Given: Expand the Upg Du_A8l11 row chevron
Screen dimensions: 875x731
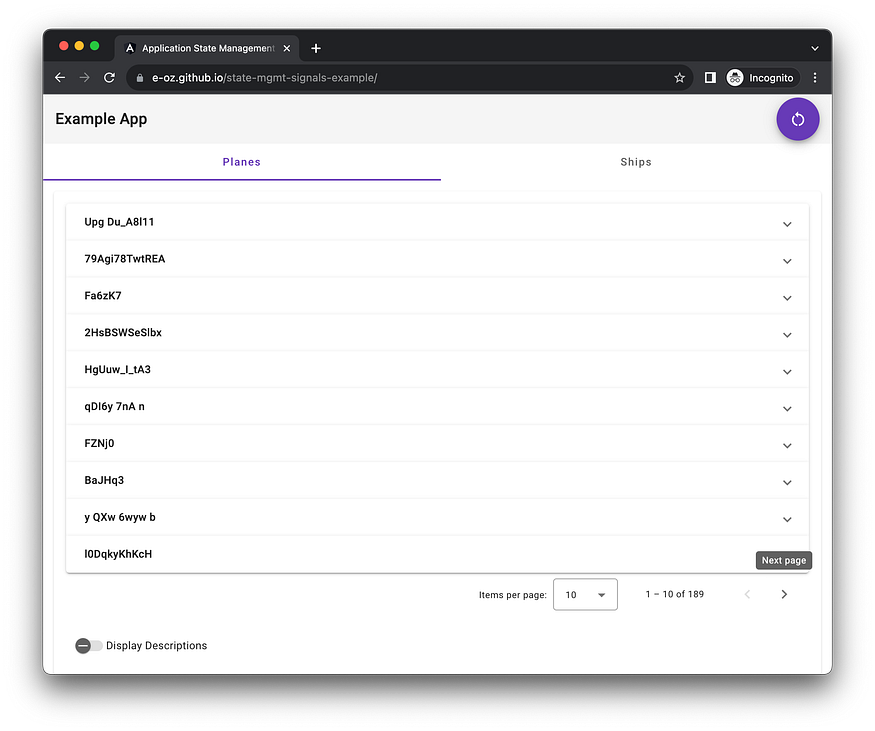Looking at the screenshot, I should pyautogui.click(x=787, y=224).
